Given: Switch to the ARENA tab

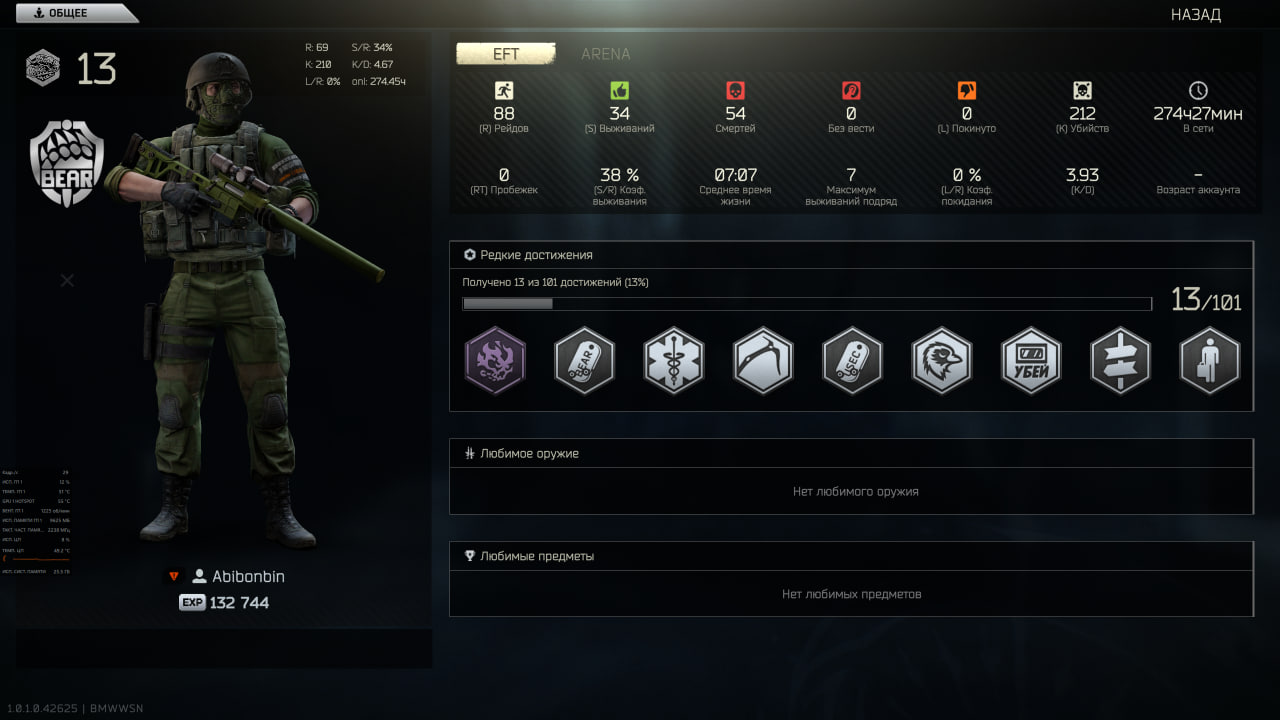Looking at the screenshot, I should 606,54.
